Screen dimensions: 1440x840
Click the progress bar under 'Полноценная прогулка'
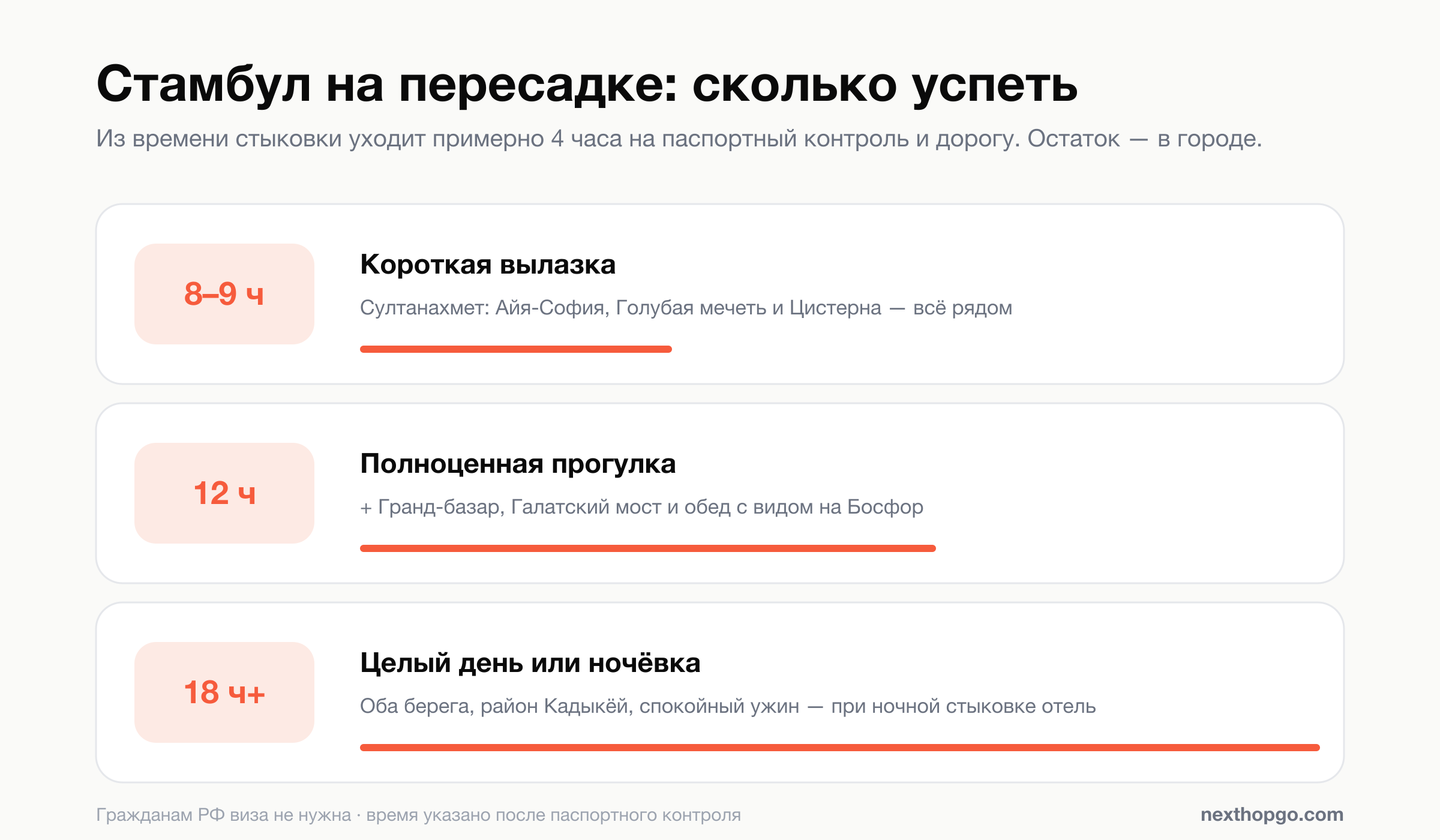tap(648, 548)
